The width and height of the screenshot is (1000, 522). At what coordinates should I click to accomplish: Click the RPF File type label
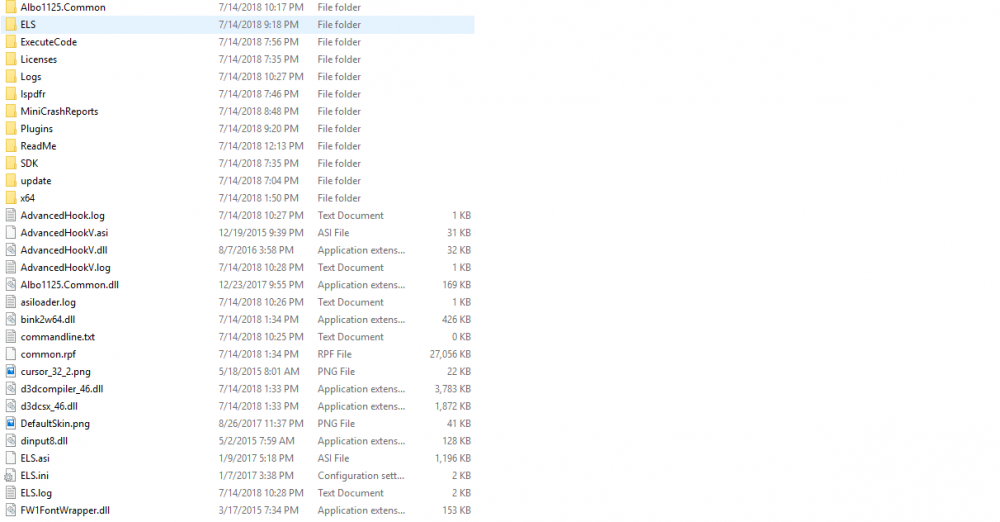(335, 354)
